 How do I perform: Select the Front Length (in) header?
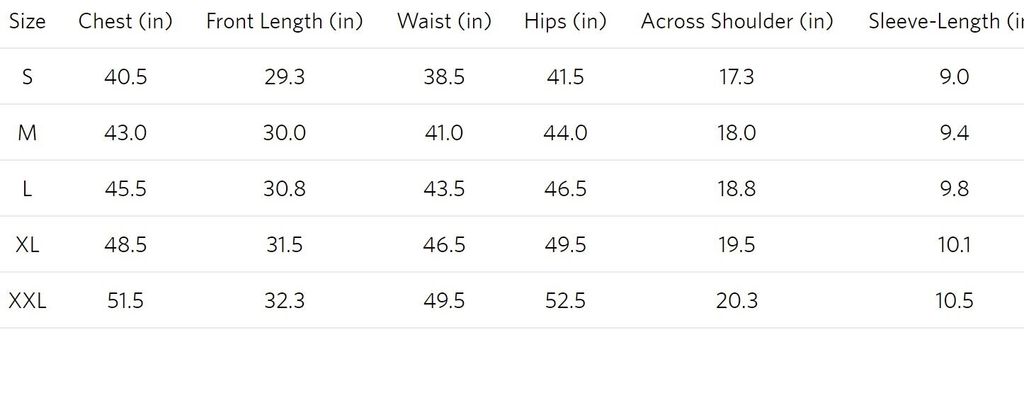[x=284, y=22]
